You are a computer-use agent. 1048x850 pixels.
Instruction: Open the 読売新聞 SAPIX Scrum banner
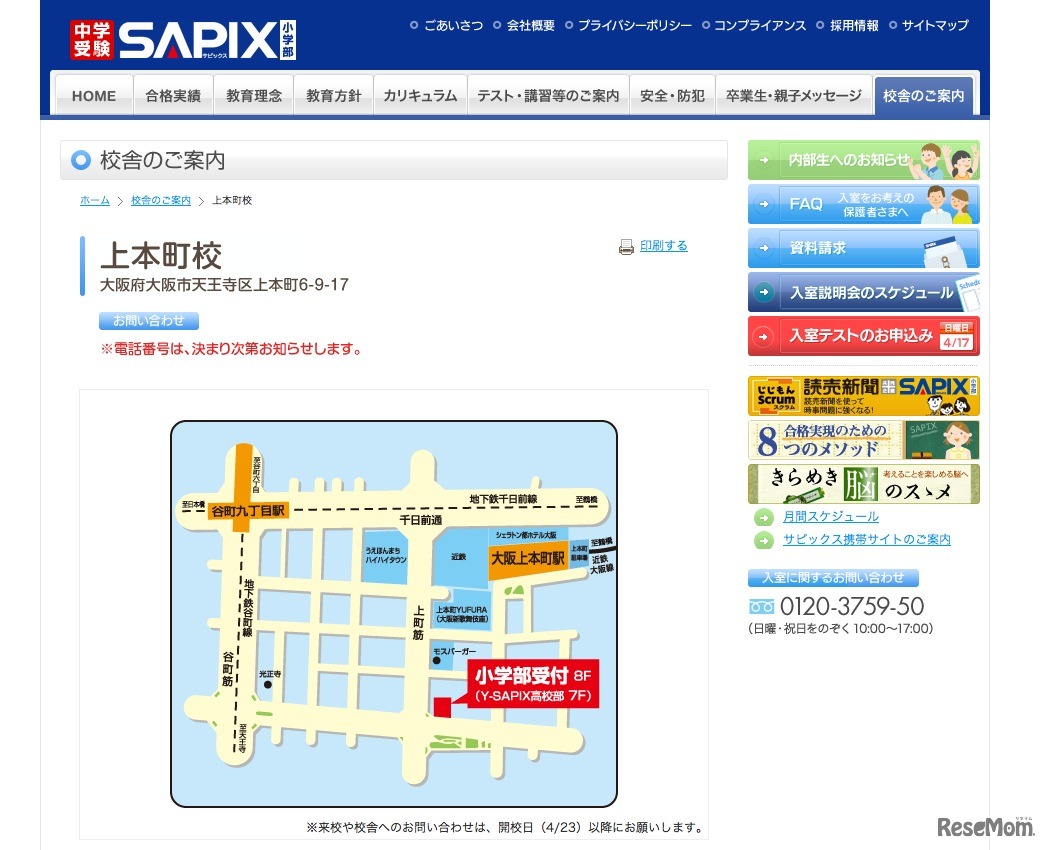864,396
